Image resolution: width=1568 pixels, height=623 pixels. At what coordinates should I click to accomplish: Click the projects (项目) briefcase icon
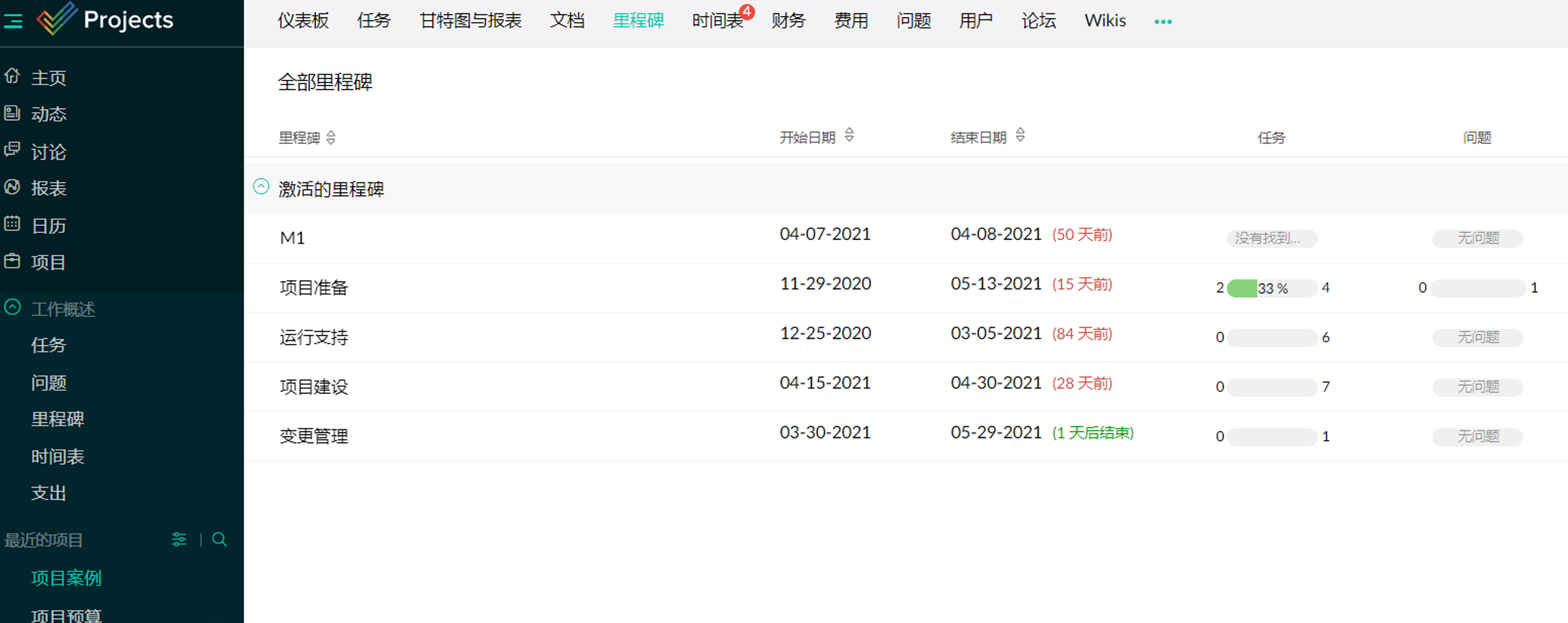(x=12, y=261)
